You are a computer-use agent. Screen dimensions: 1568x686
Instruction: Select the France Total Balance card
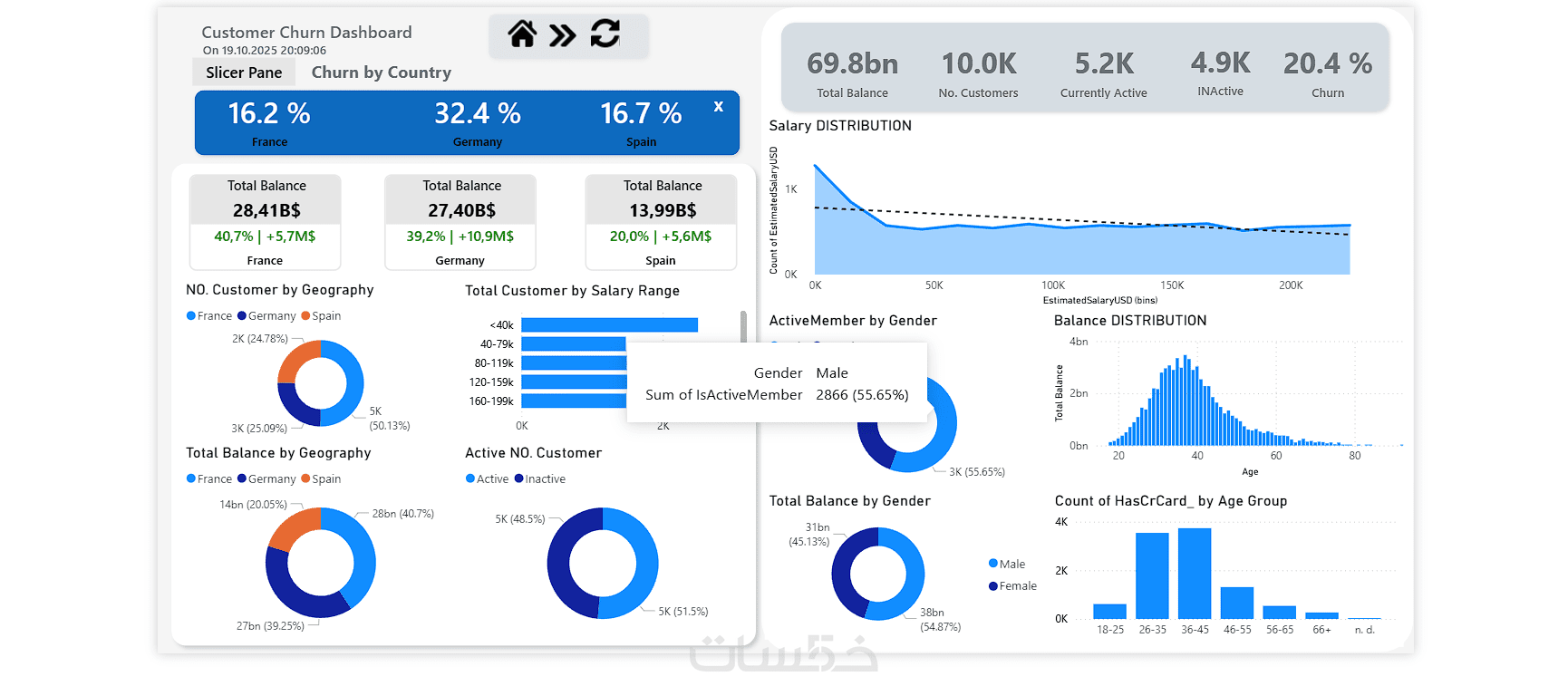(x=266, y=222)
